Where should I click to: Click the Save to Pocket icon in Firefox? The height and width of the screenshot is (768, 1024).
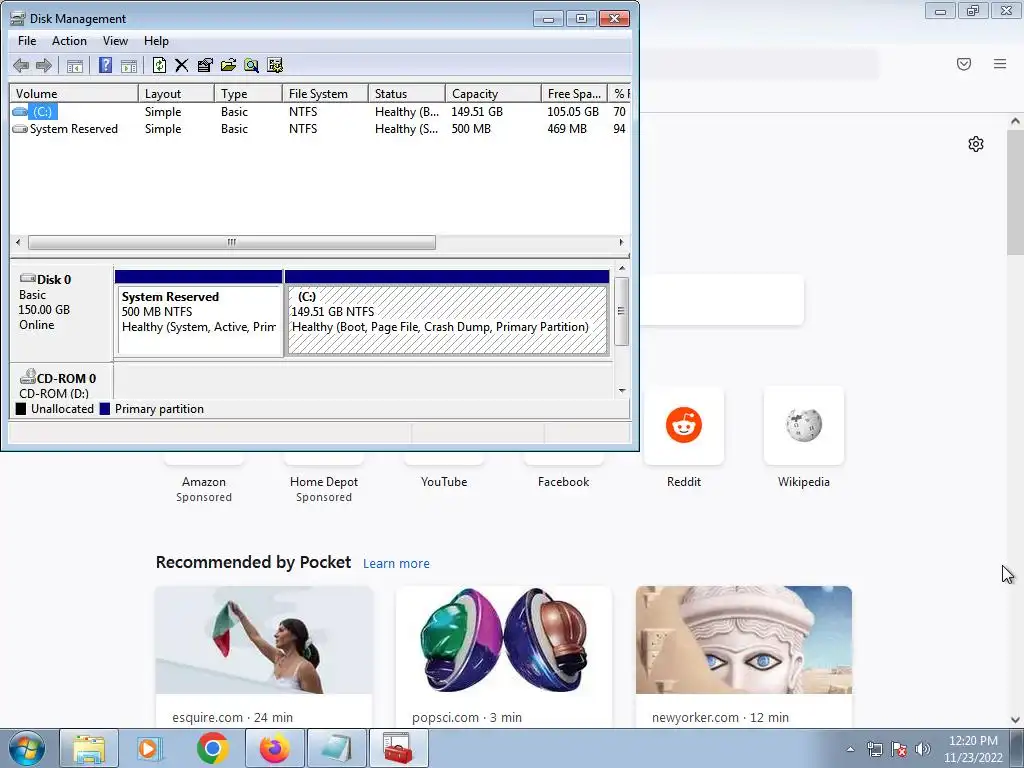coord(964,64)
